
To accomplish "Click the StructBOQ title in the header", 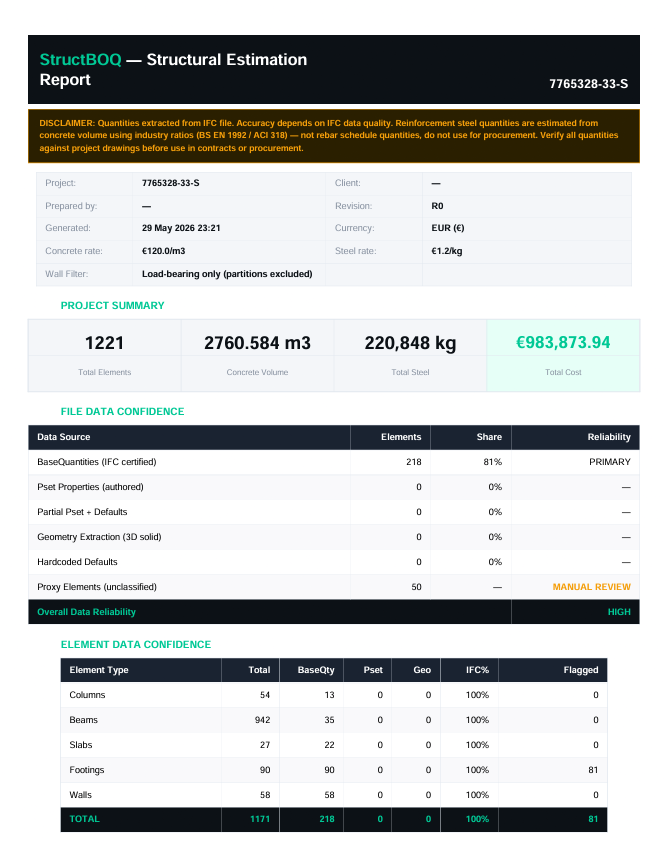I will [x=81, y=59].
